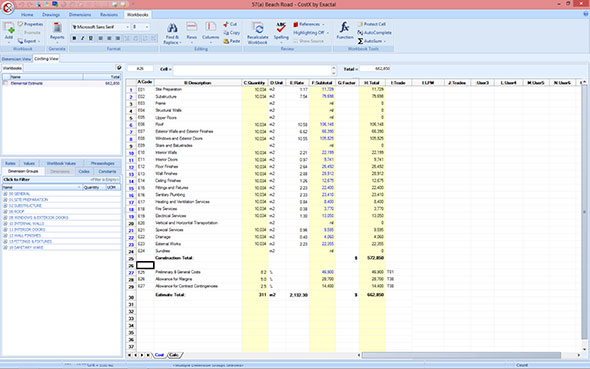The width and height of the screenshot is (590, 369).
Task: Tick the Elemental Estimate workbook checkbox
Action: (5, 83)
